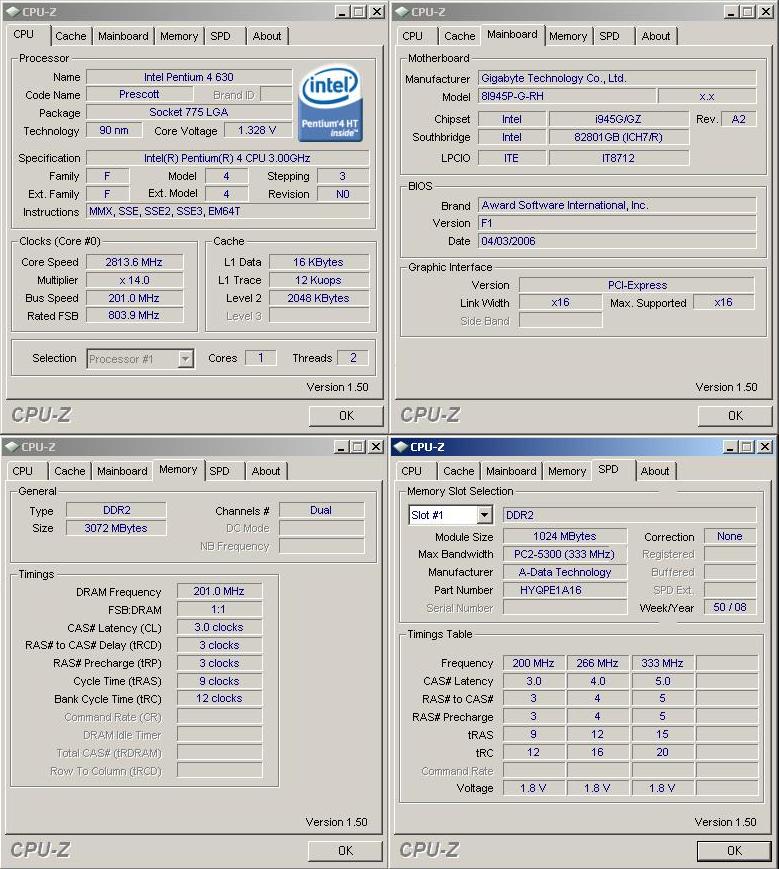
Task: Open SPD tab in the Memory window
Action: [x=219, y=471]
